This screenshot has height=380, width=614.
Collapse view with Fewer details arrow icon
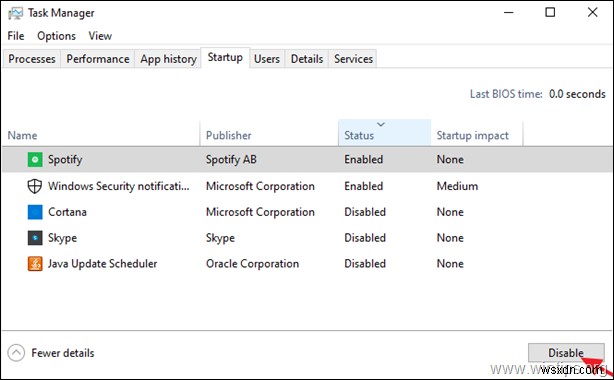click(16, 353)
